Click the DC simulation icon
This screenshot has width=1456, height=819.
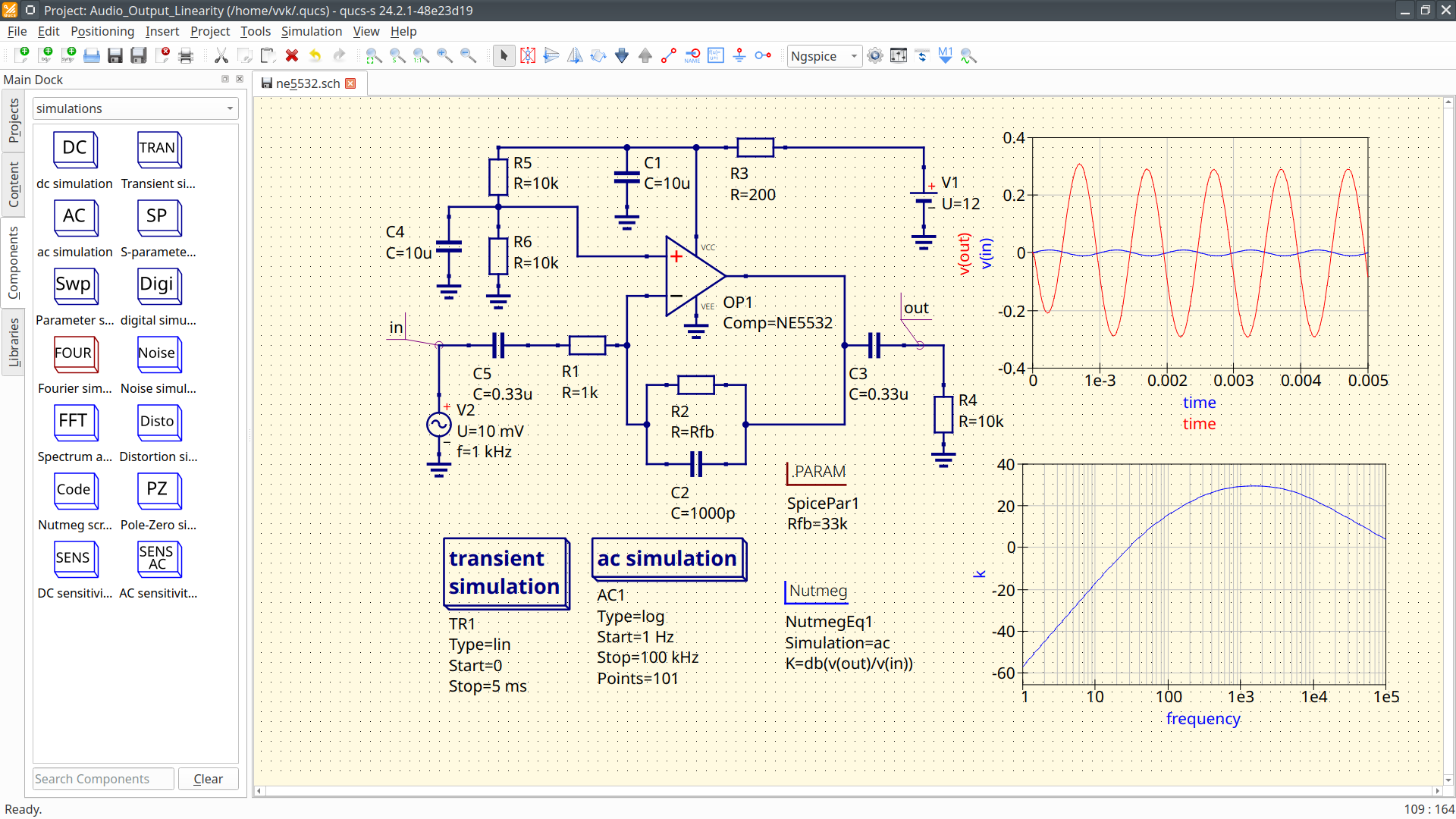click(x=74, y=149)
